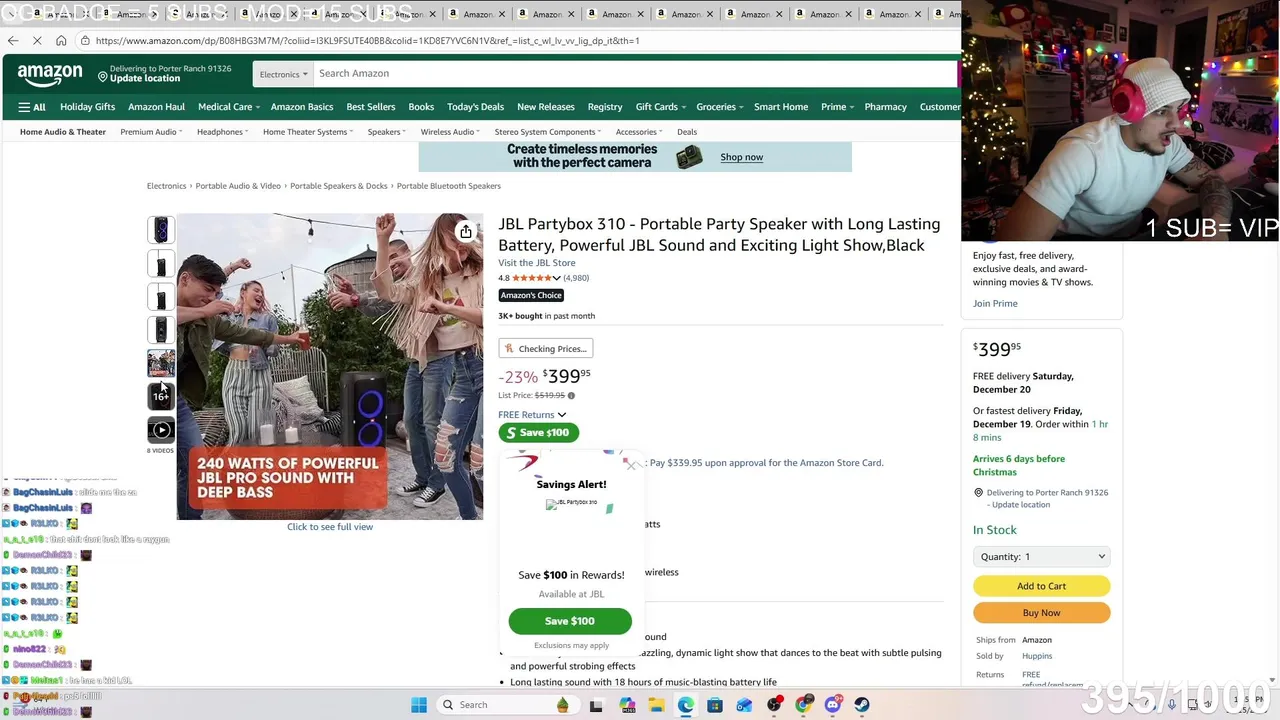Open File Explorer from taskbar
The width and height of the screenshot is (1280, 720).
pyautogui.click(x=656, y=705)
